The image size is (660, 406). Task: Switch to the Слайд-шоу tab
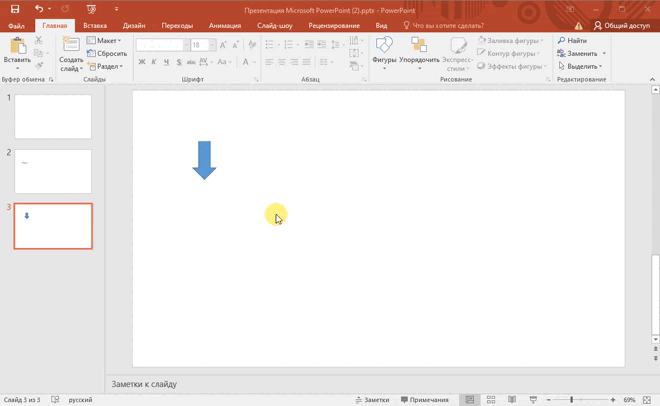pos(274,26)
